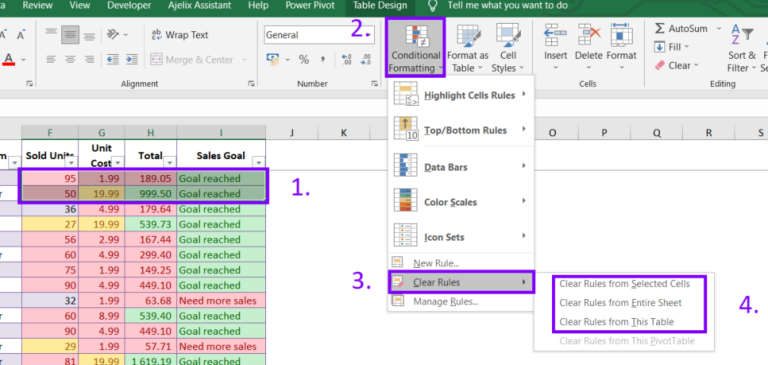Open the Total column filter dropdown
This screenshot has height=365, width=768.
(x=169, y=163)
